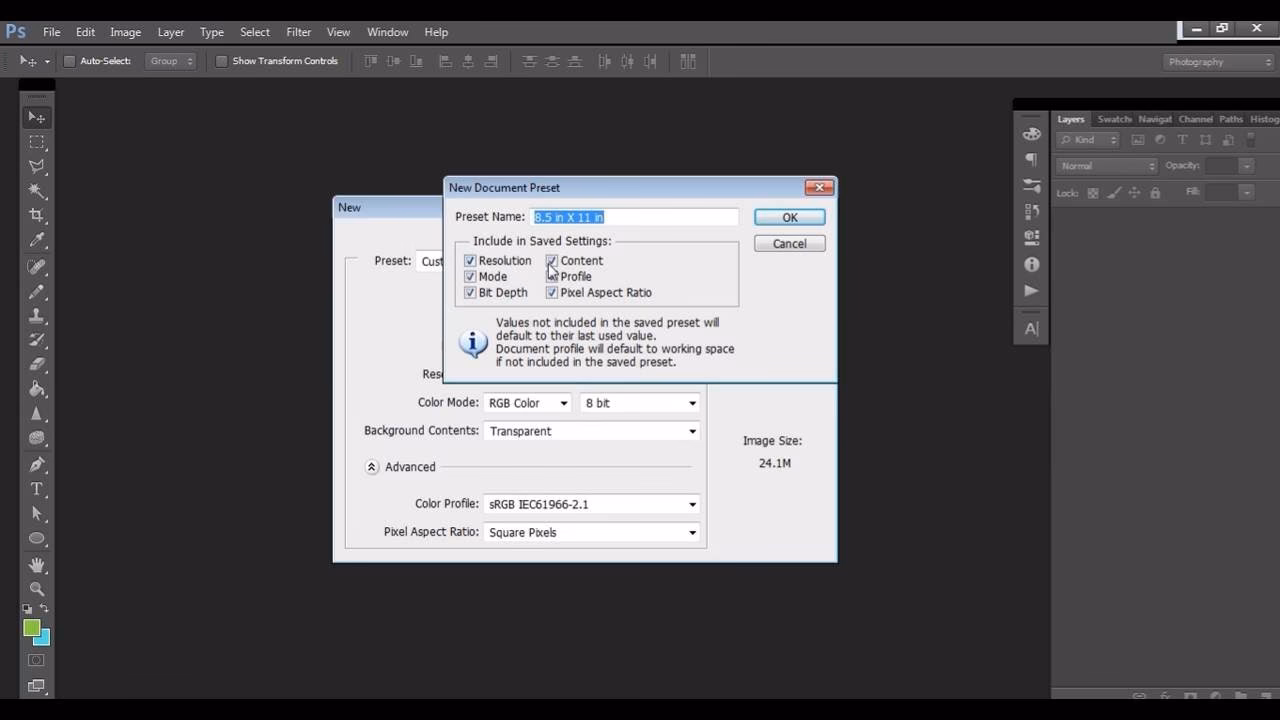Image resolution: width=1280 pixels, height=720 pixels.
Task: Switch to the Channels tab
Action: click(x=1195, y=118)
